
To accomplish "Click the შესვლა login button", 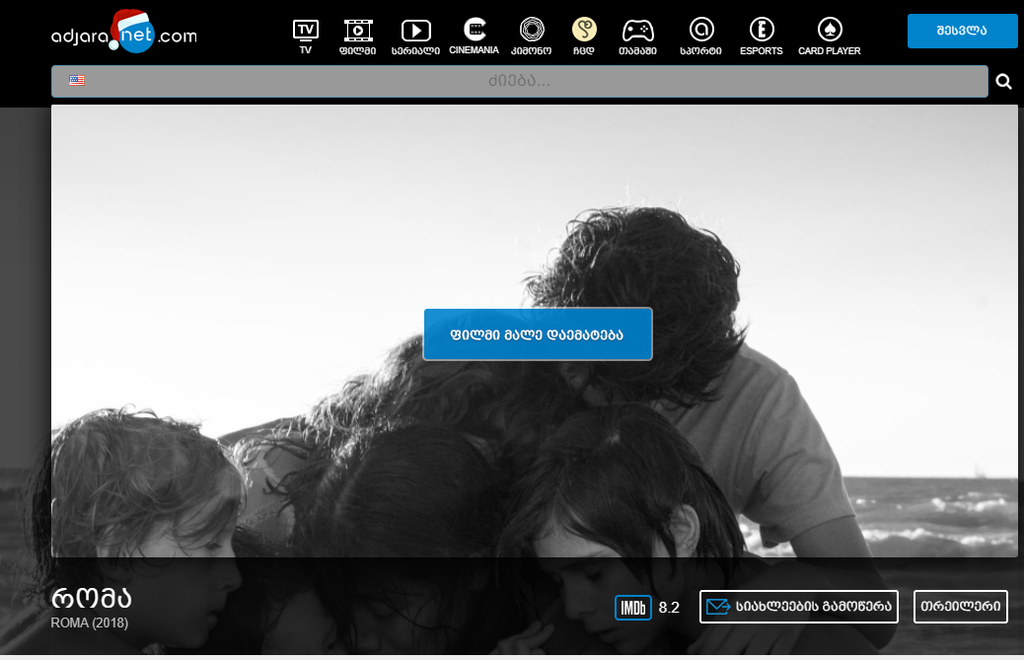I will click(x=962, y=31).
